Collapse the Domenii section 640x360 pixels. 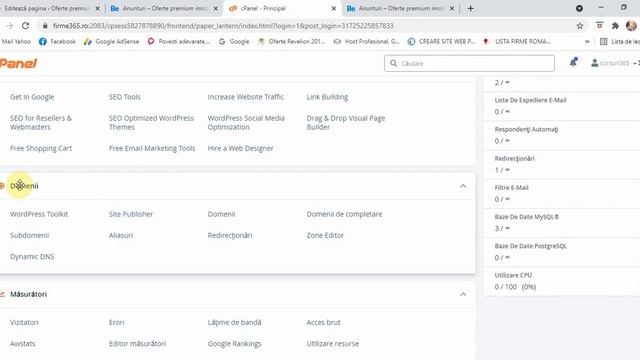tap(463, 186)
